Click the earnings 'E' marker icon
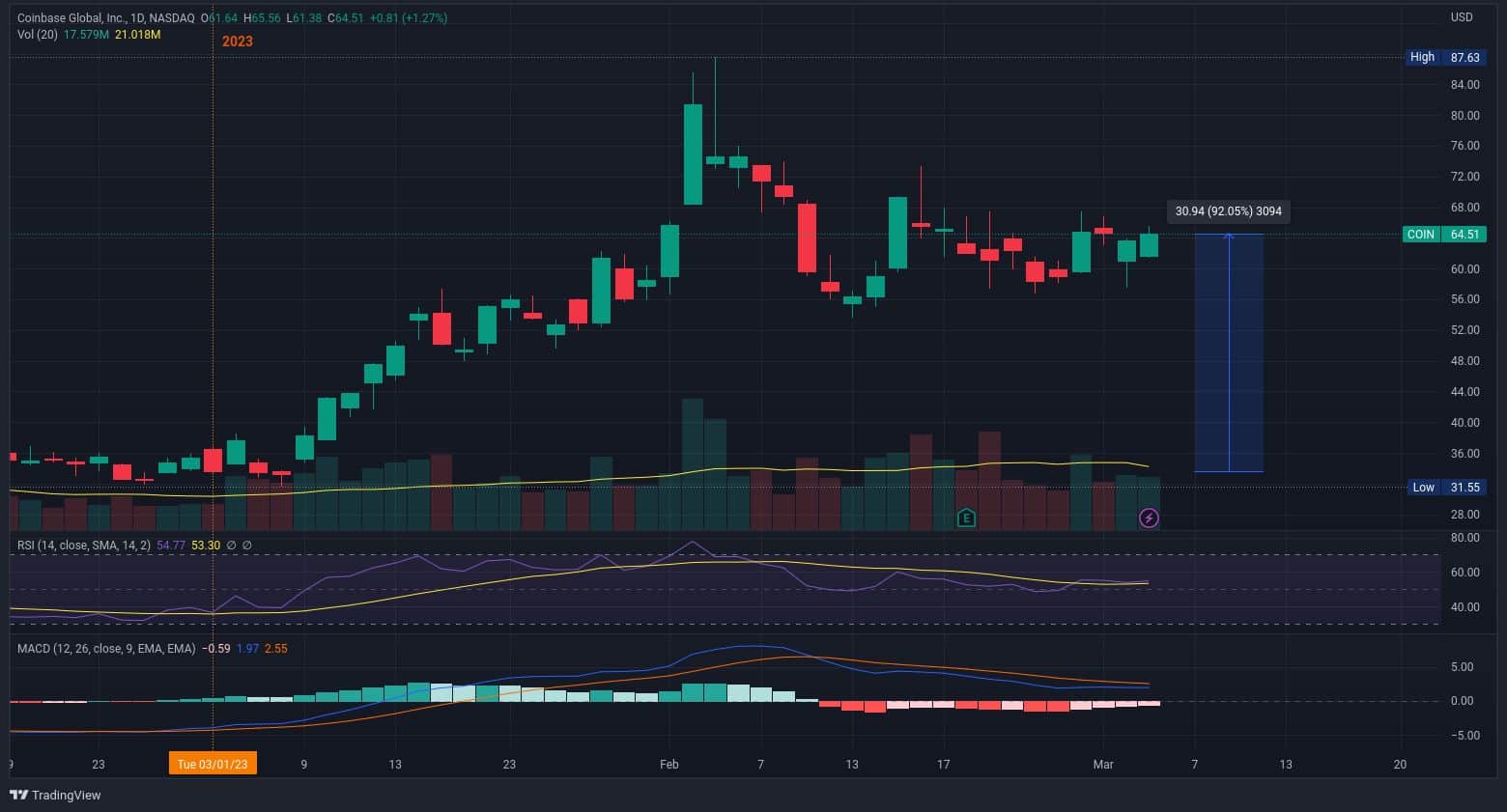 (966, 518)
